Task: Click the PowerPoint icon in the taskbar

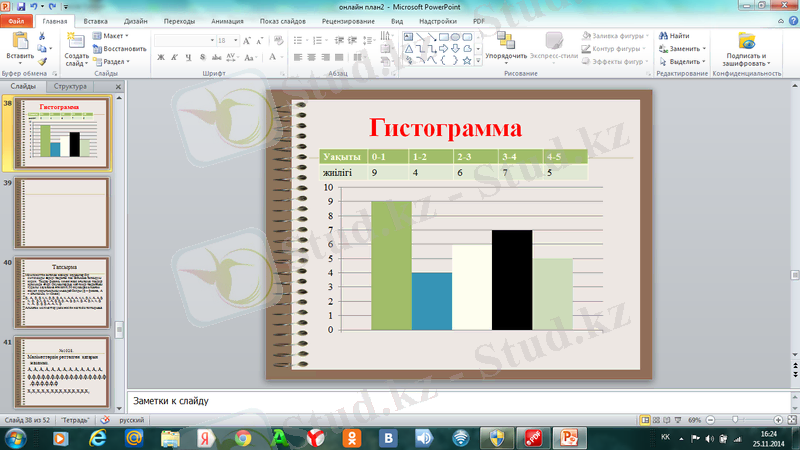Action: coord(571,438)
